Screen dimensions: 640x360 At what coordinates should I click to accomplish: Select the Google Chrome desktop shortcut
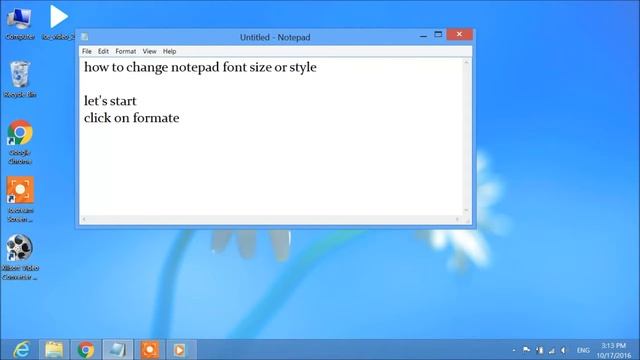(x=20, y=142)
